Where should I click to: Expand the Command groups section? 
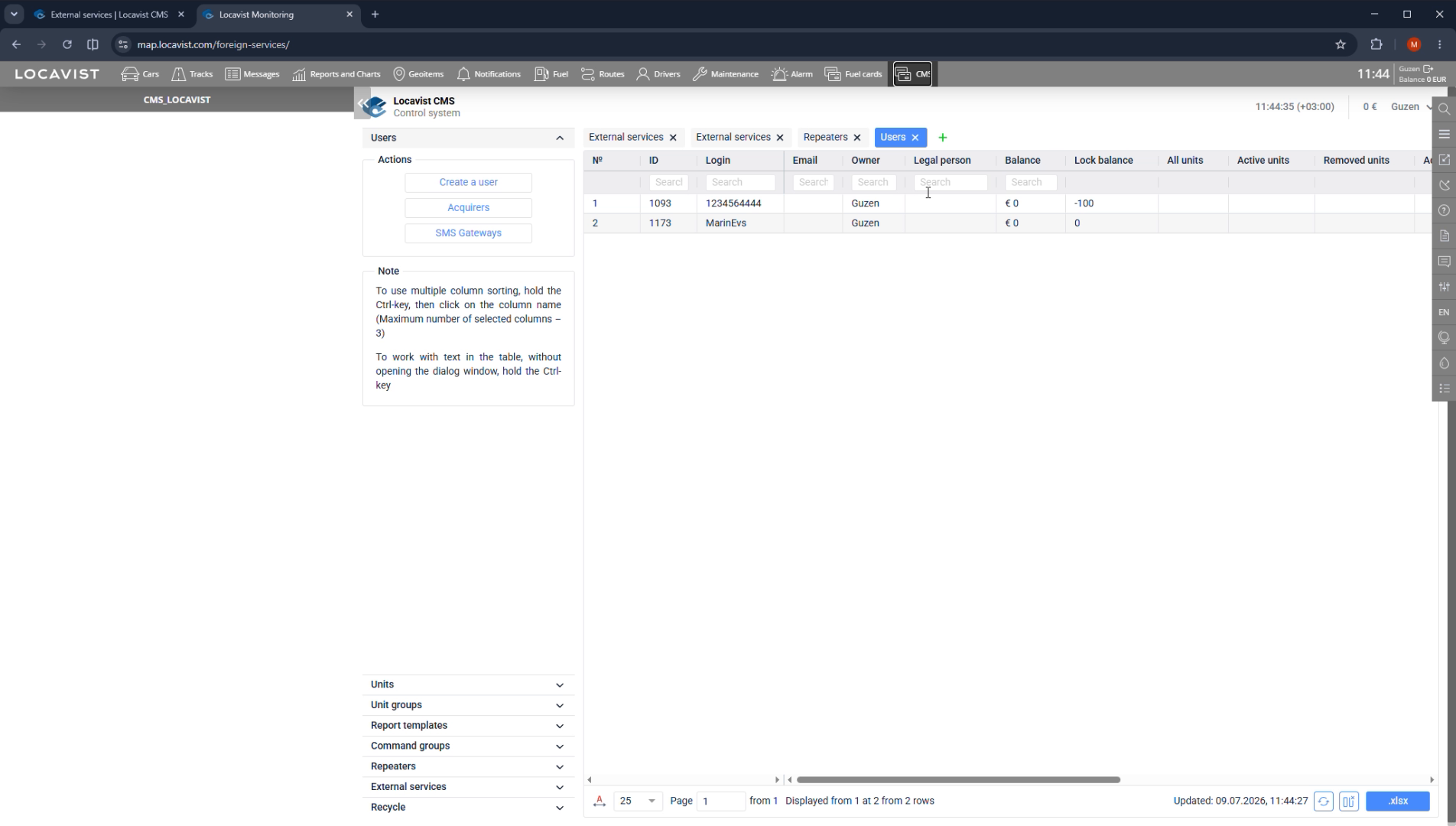[468, 746]
